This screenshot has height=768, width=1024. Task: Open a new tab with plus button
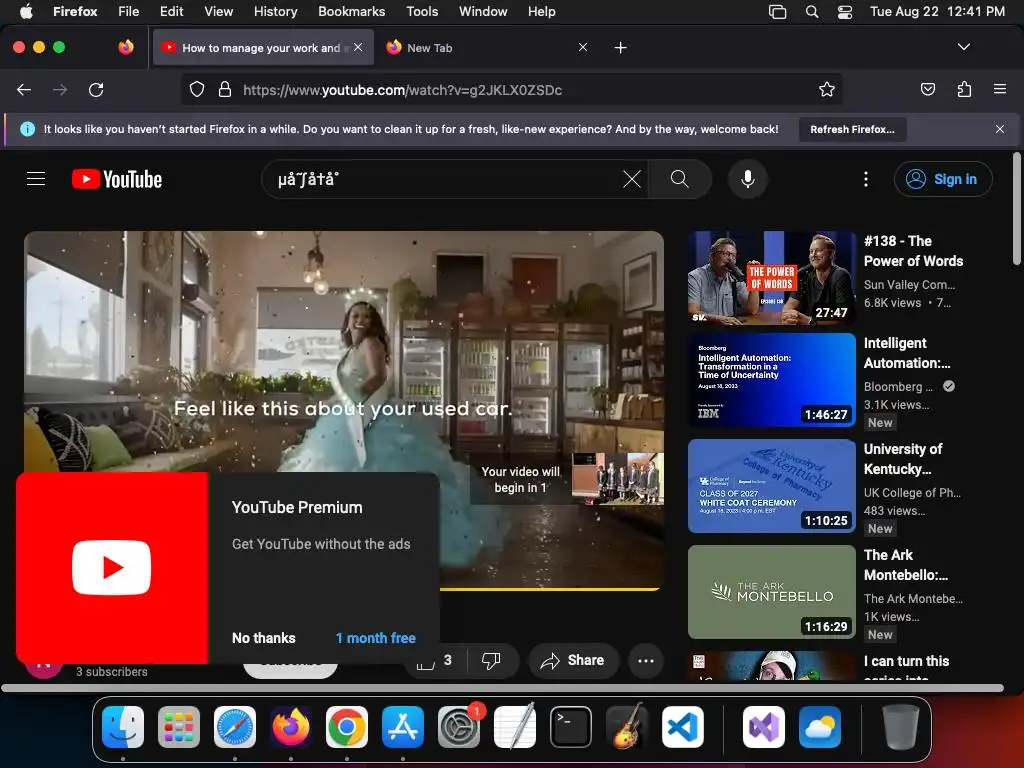tap(620, 48)
